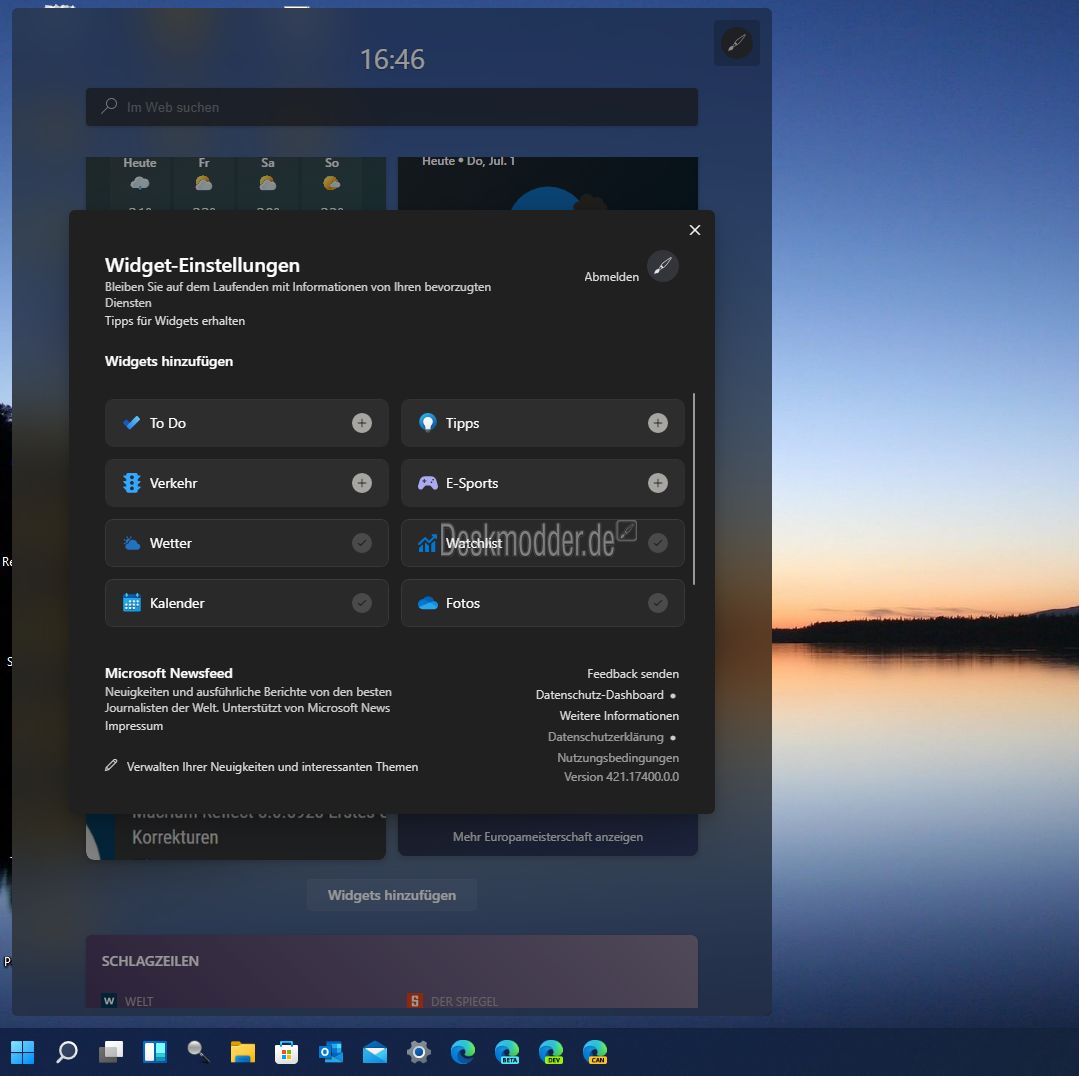The height and width of the screenshot is (1076, 1079).
Task: Open the Feedback senden link
Action: 632,674
